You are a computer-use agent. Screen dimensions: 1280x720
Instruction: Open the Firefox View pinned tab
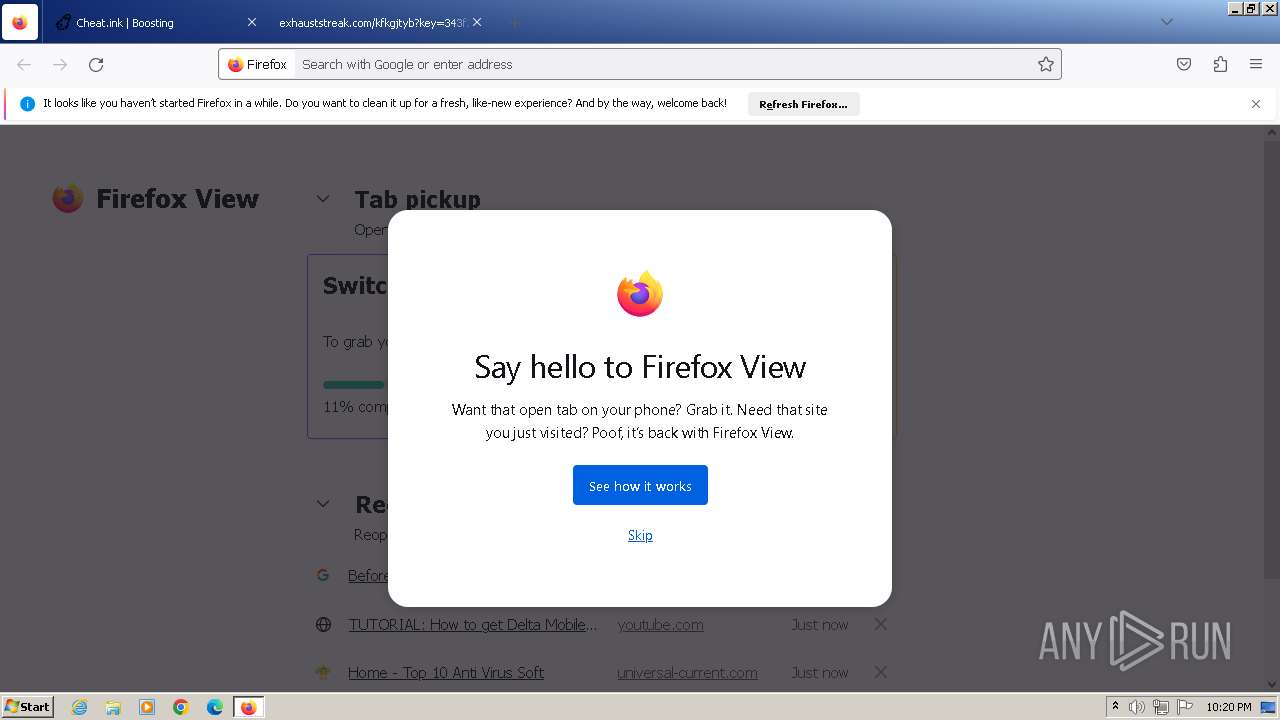[20, 22]
